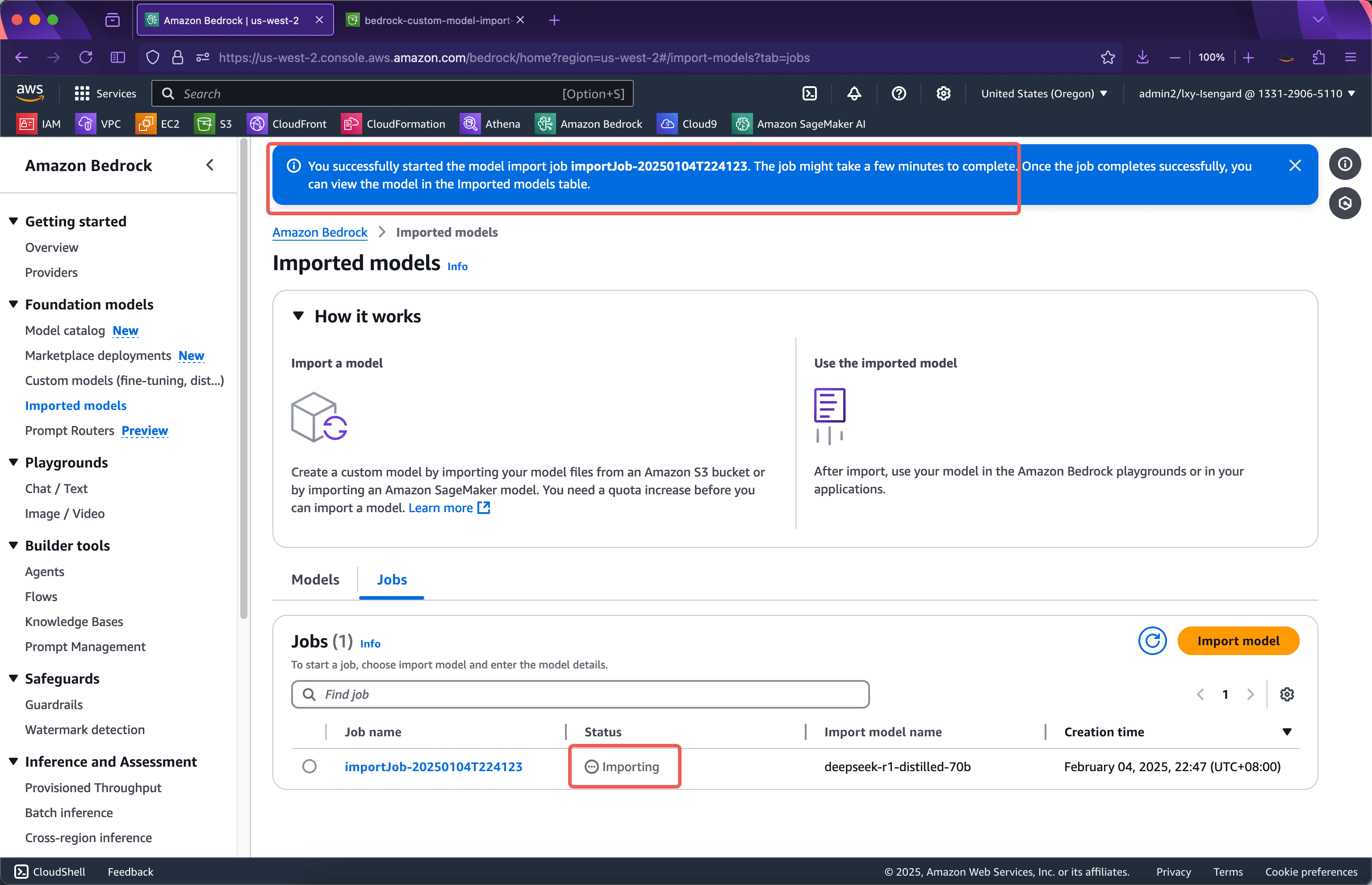Open the IAM console shortcut
This screenshot has height=885, width=1372.
(39, 123)
